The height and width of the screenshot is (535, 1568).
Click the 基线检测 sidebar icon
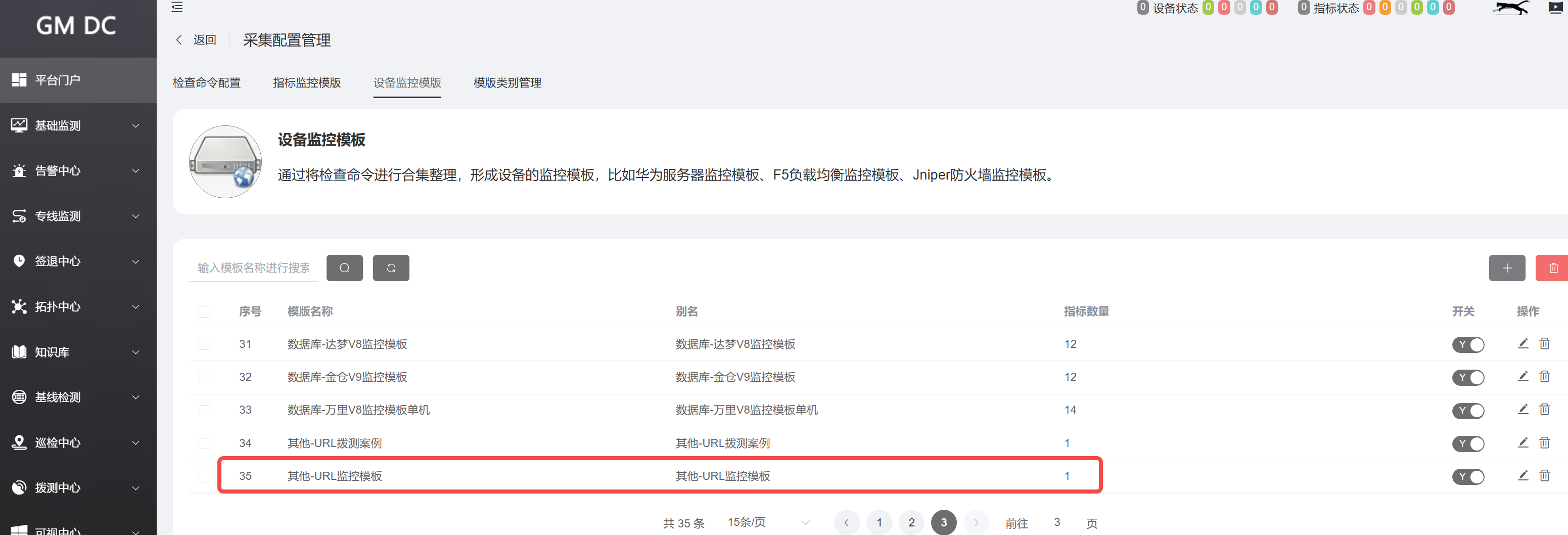19,397
